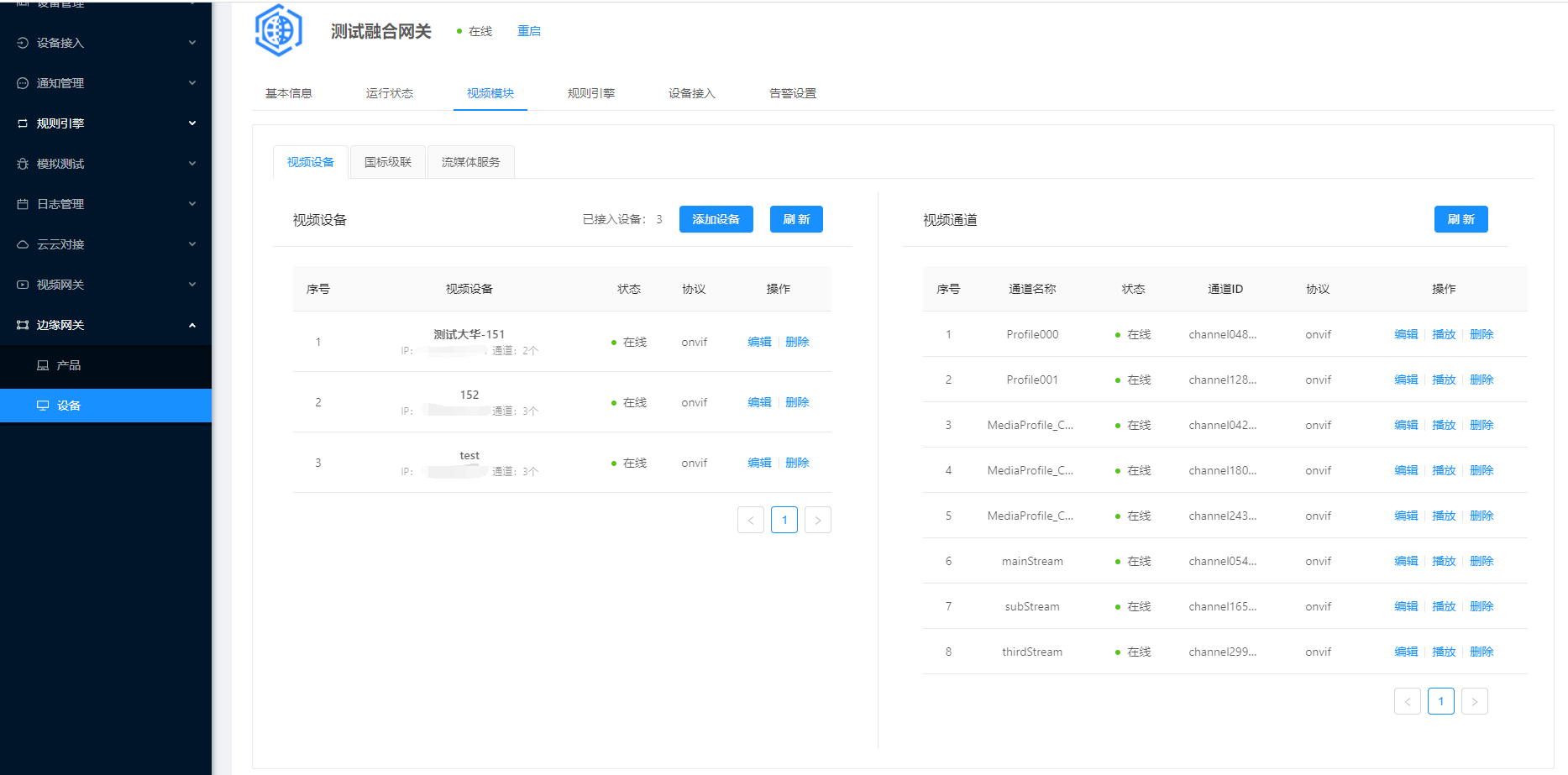Expand the 规则引擎 sidebar menu chevron
Image resolution: width=1568 pixels, height=775 pixels.
(x=192, y=123)
